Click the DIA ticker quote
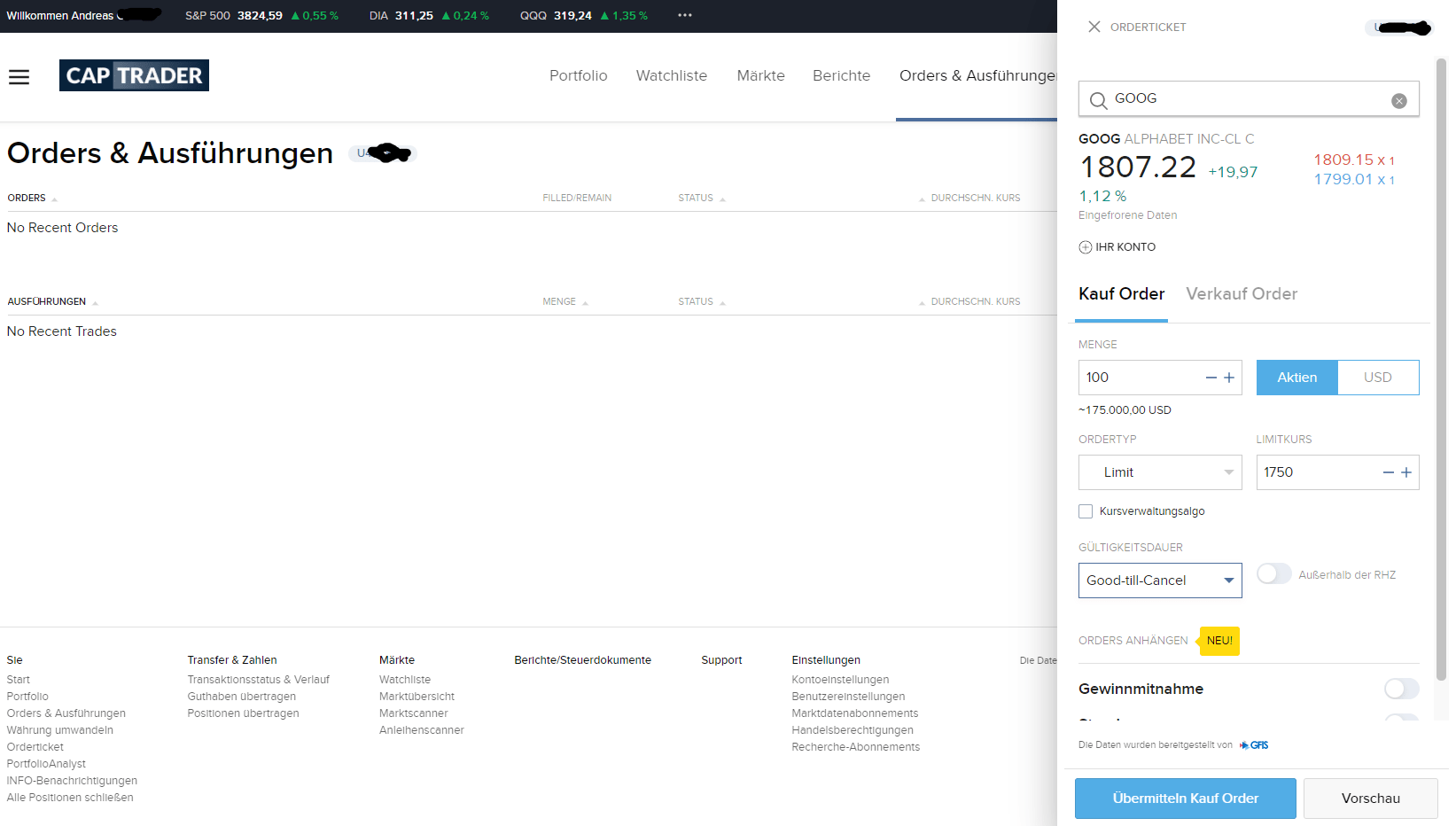Screen dimensions: 1456x826 point(429,16)
